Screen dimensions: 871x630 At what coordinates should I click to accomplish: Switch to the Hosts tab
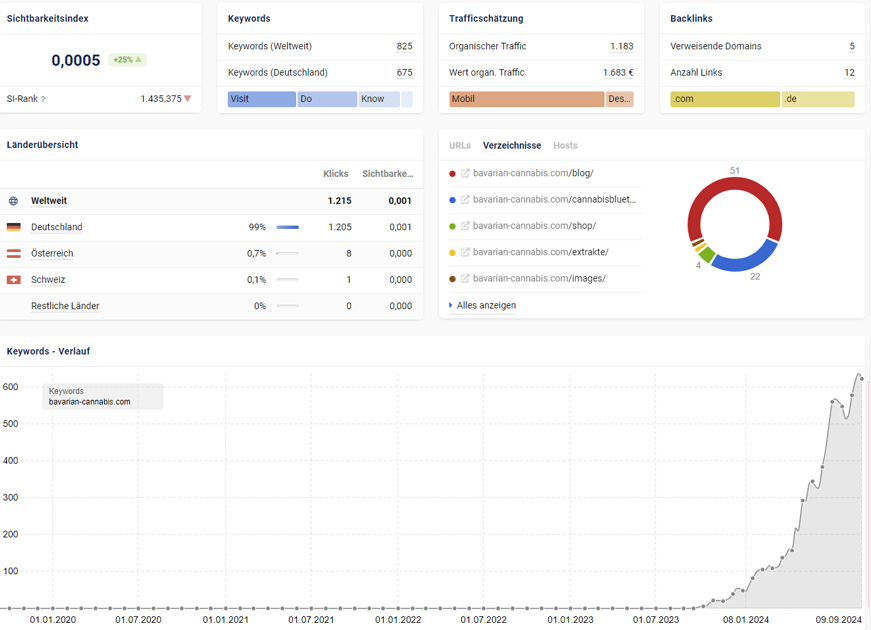565,146
